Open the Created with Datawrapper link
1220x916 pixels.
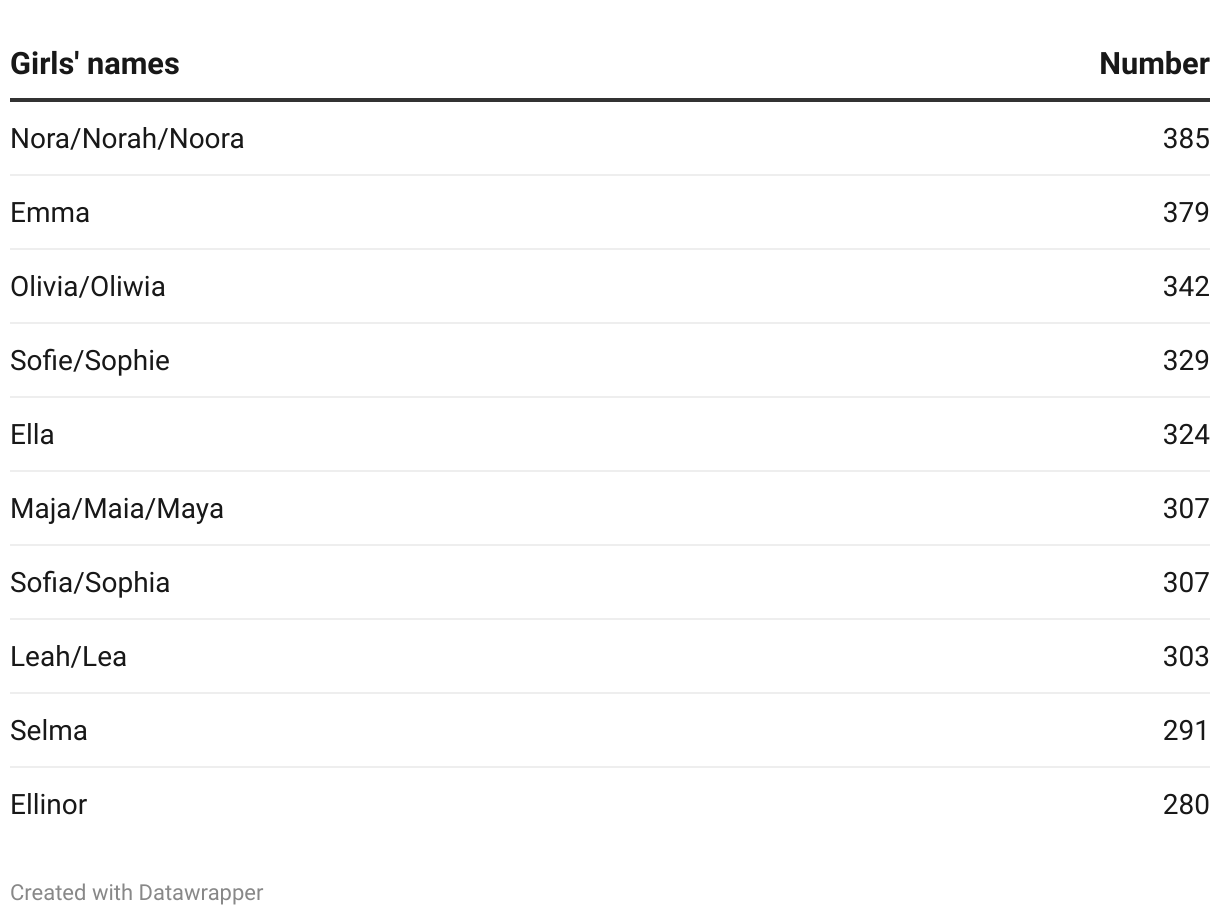137,892
